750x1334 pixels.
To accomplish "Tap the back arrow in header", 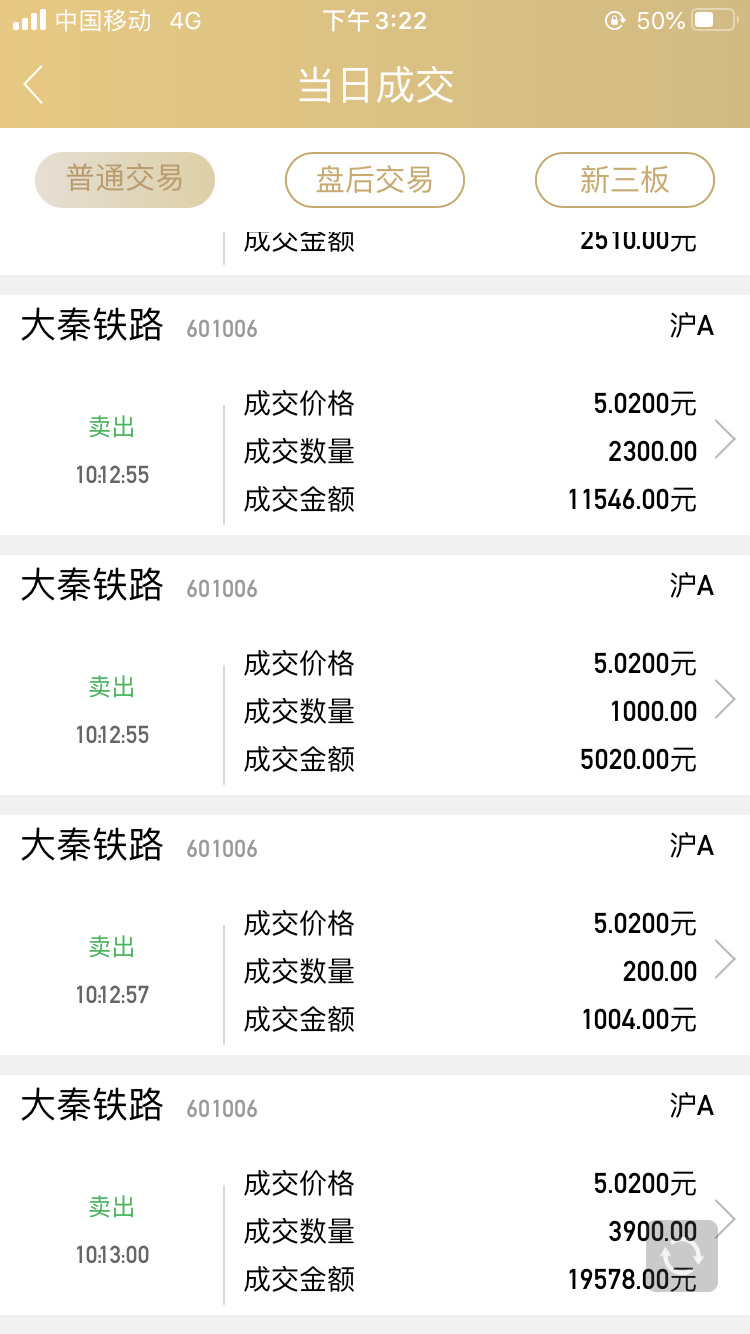I will [x=34, y=85].
